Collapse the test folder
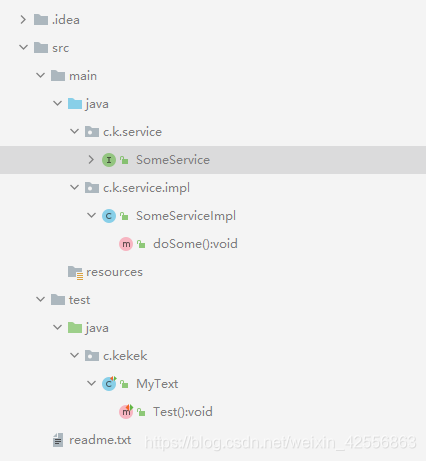 point(40,299)
